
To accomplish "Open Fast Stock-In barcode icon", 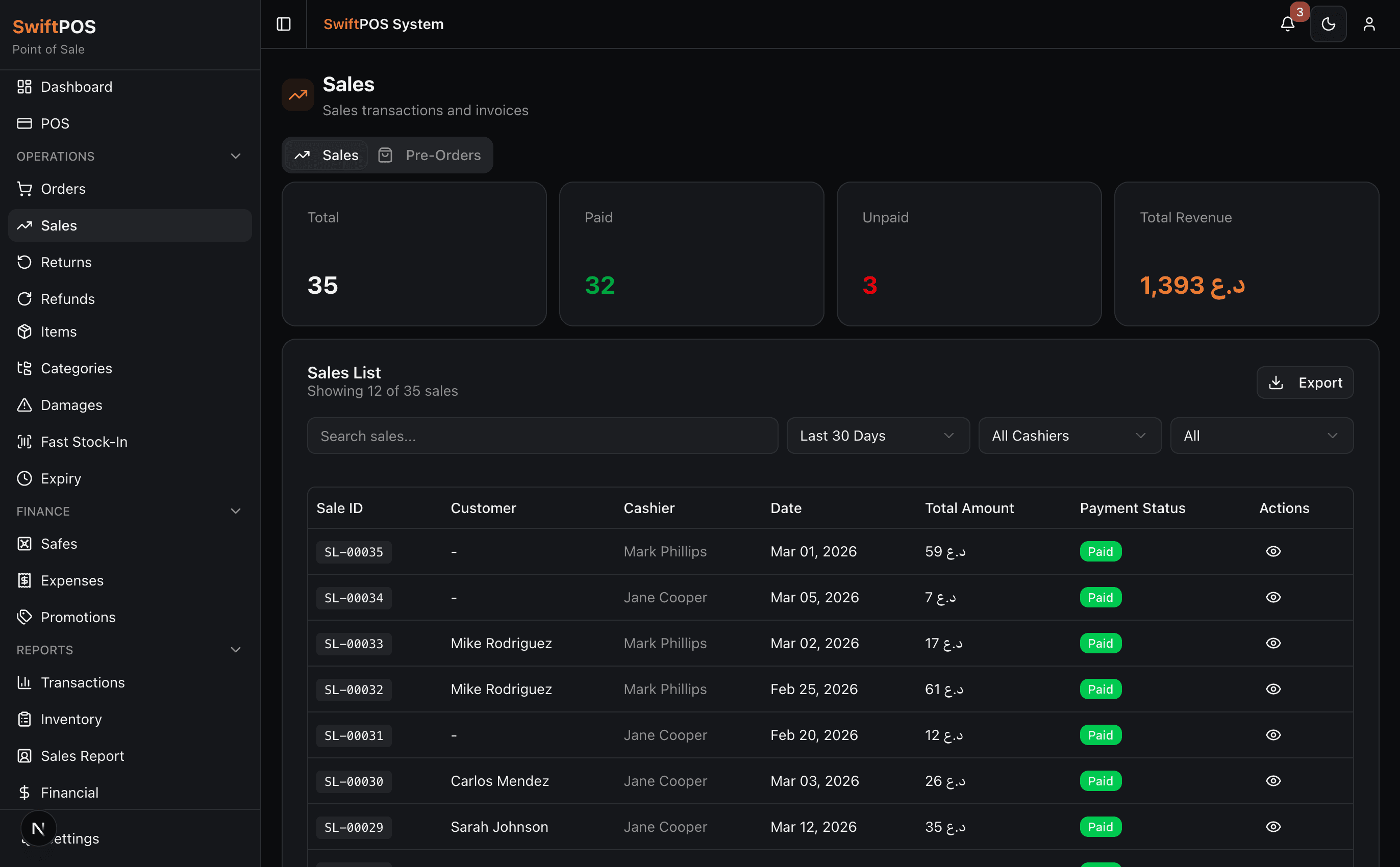I will (x=24, y=442).
